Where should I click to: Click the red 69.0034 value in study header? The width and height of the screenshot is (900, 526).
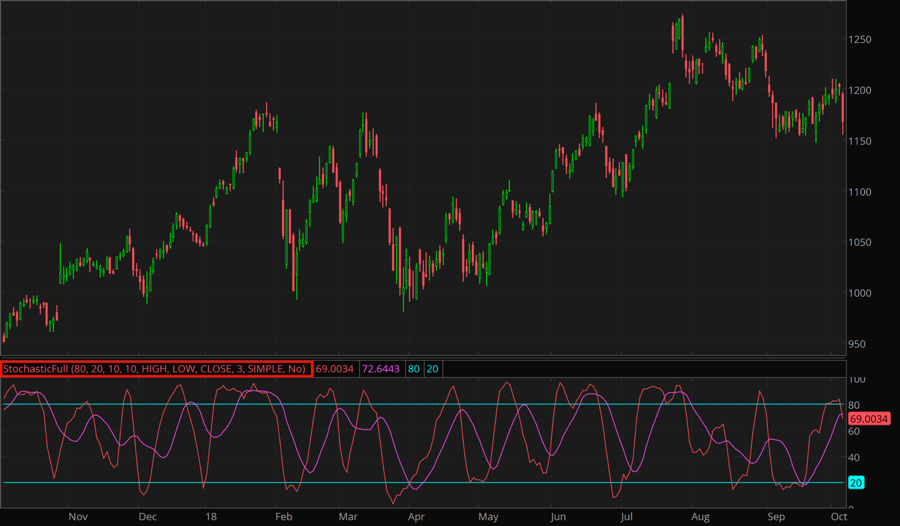(x=336, y=369)
